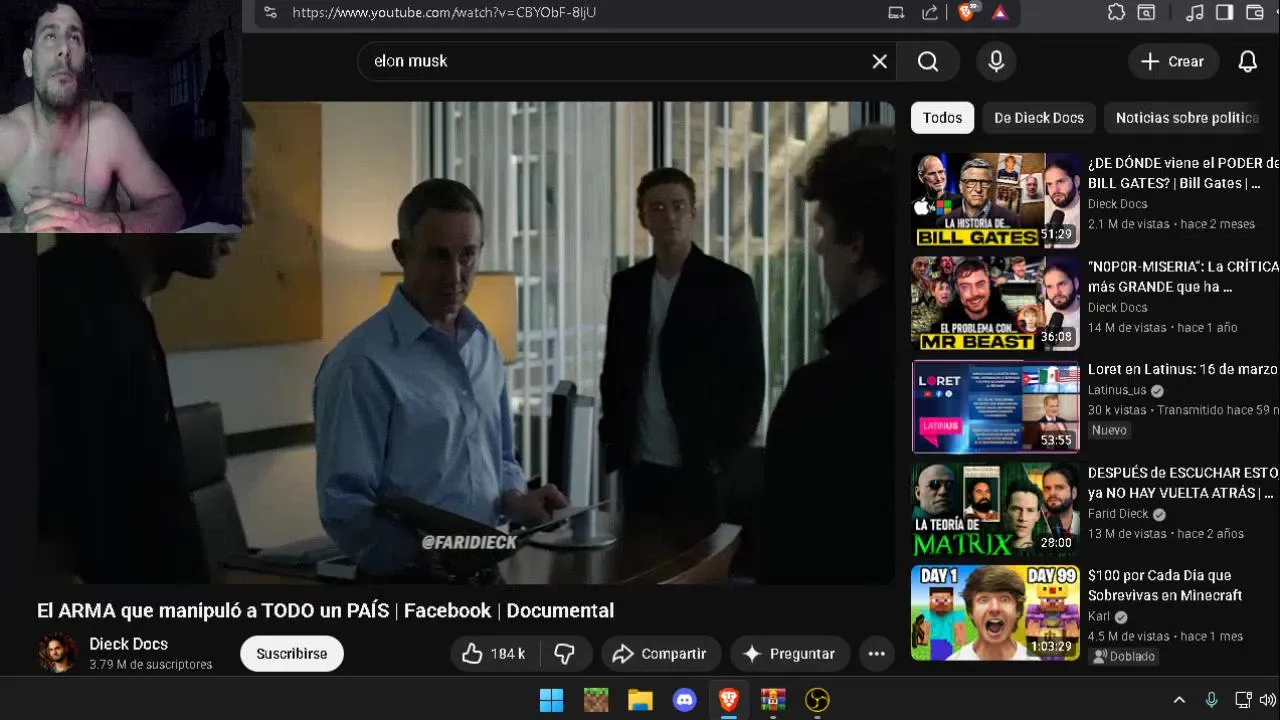Open OBS Studio from the taskbar

(x=818, y=700)
